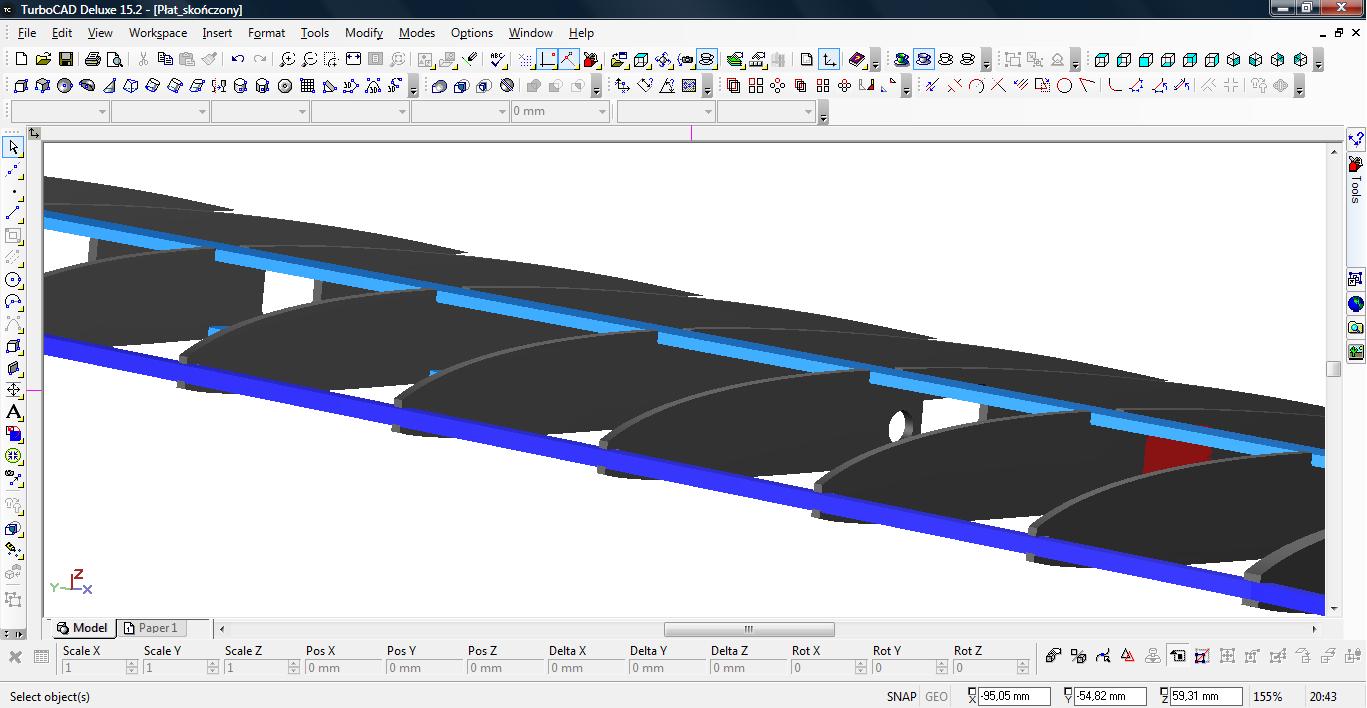Open the Modify menu

coord(364,33)
